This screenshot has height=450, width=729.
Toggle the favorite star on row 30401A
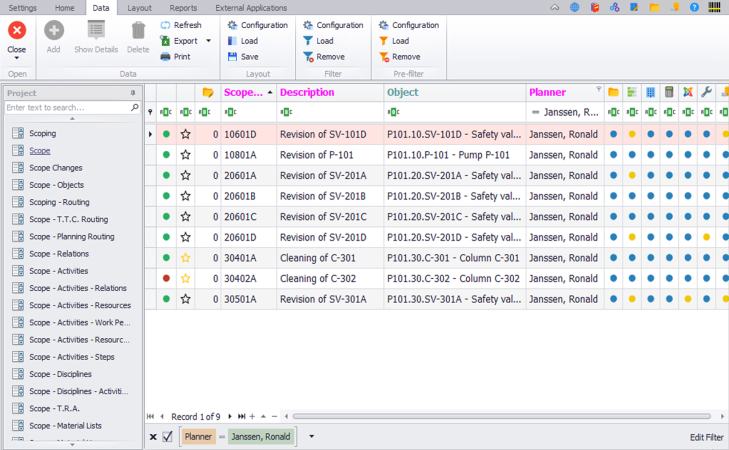click(185, 257)
